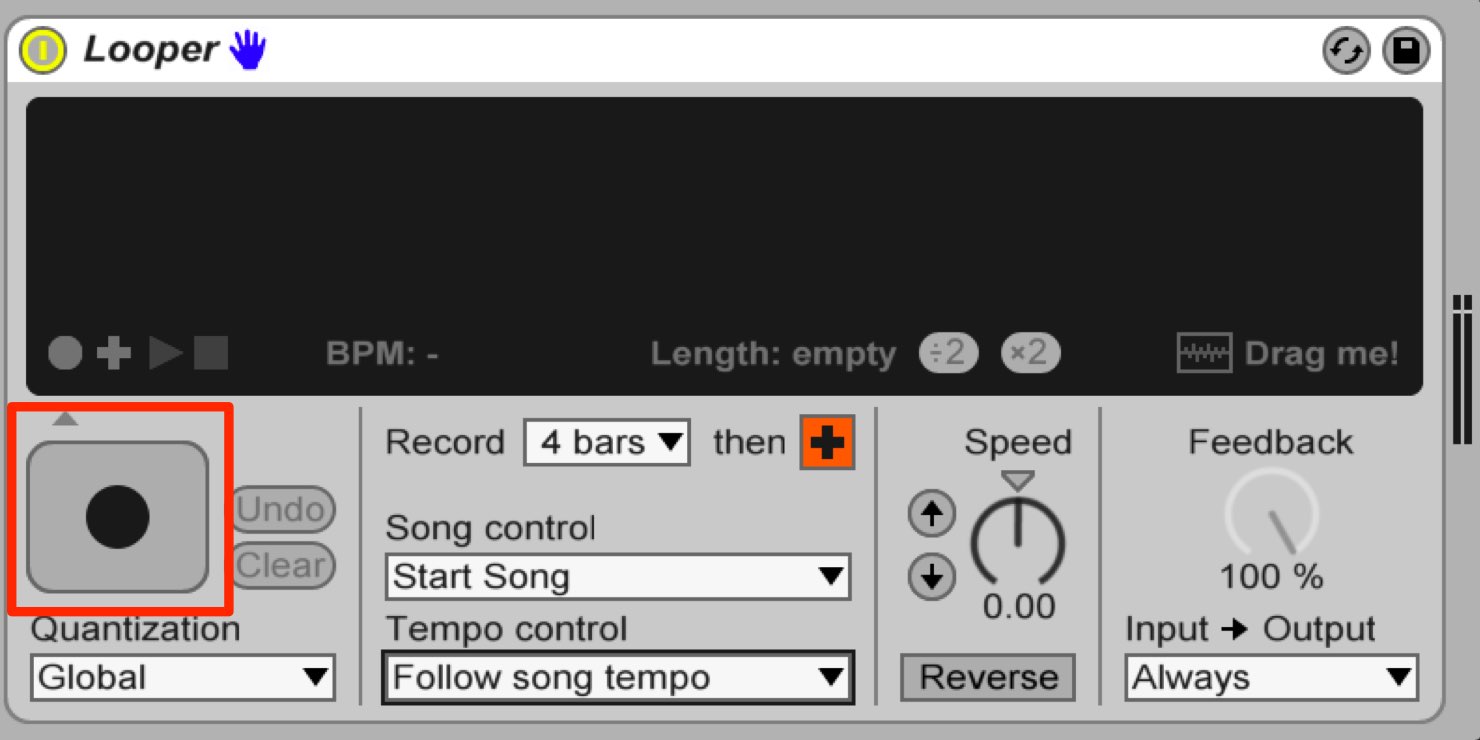Open the Record 4 bars dropdown
The width and height of the screenshot is (1480, 740).
pyautogui.click(x=607, y=442)
